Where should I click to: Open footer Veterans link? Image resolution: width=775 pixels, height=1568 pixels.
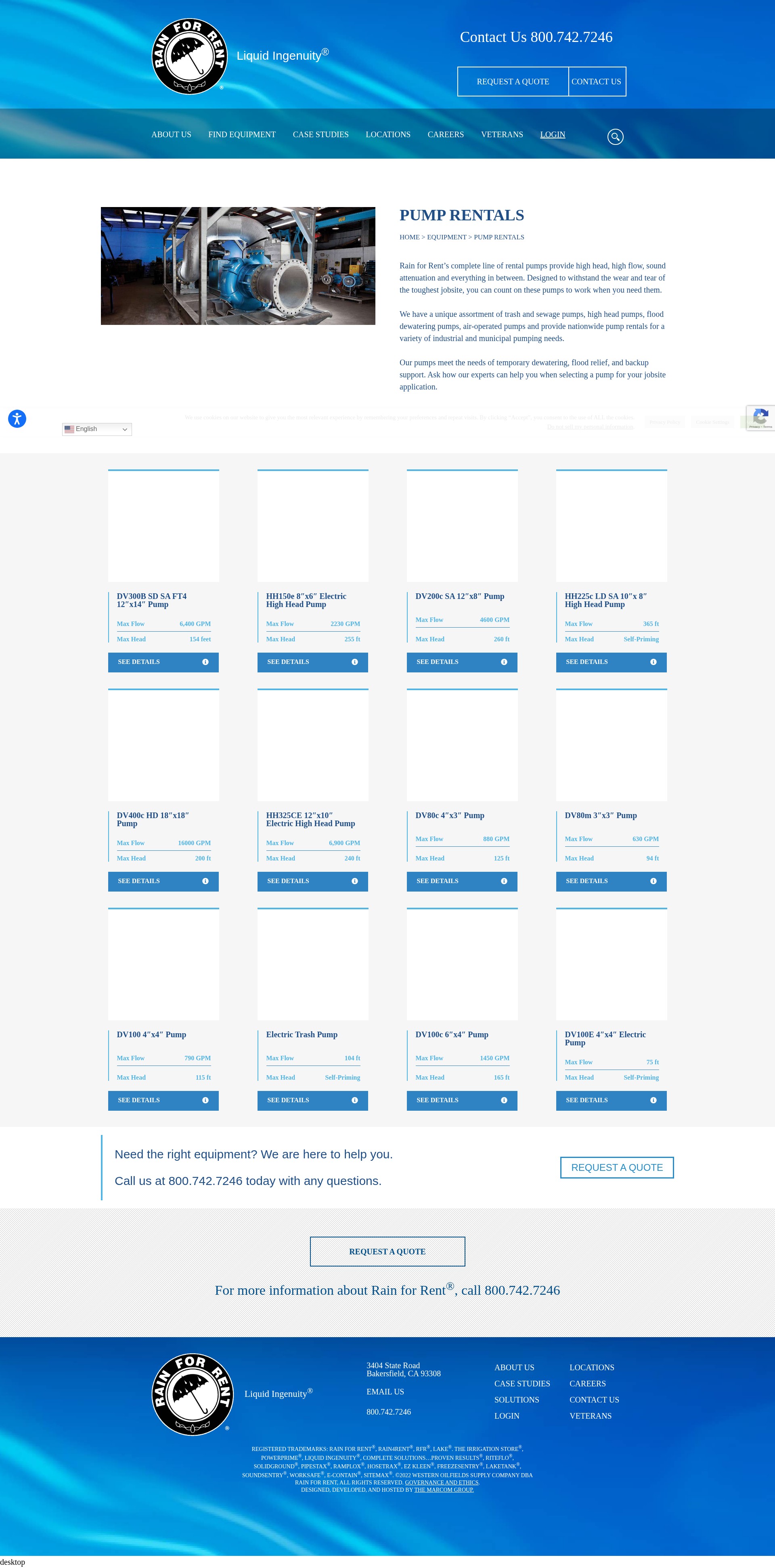590,1416
